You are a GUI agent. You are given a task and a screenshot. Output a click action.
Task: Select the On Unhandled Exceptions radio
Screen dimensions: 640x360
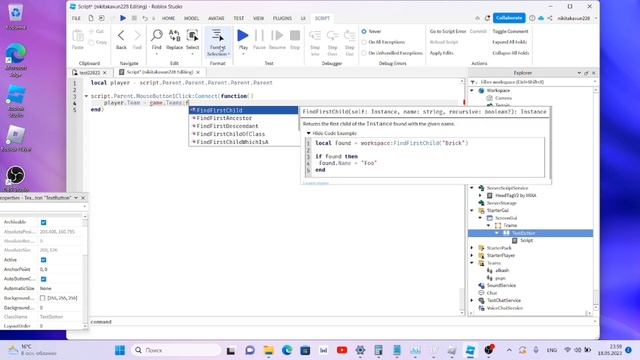(364, 53)
